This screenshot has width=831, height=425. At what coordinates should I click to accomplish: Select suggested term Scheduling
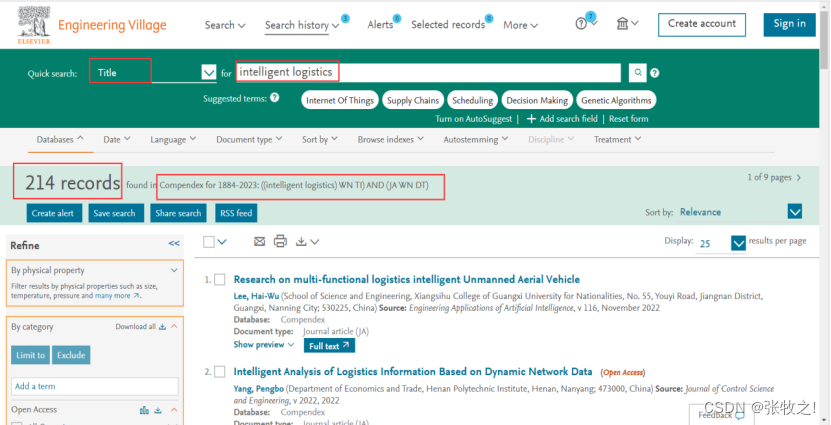(473, 100)
